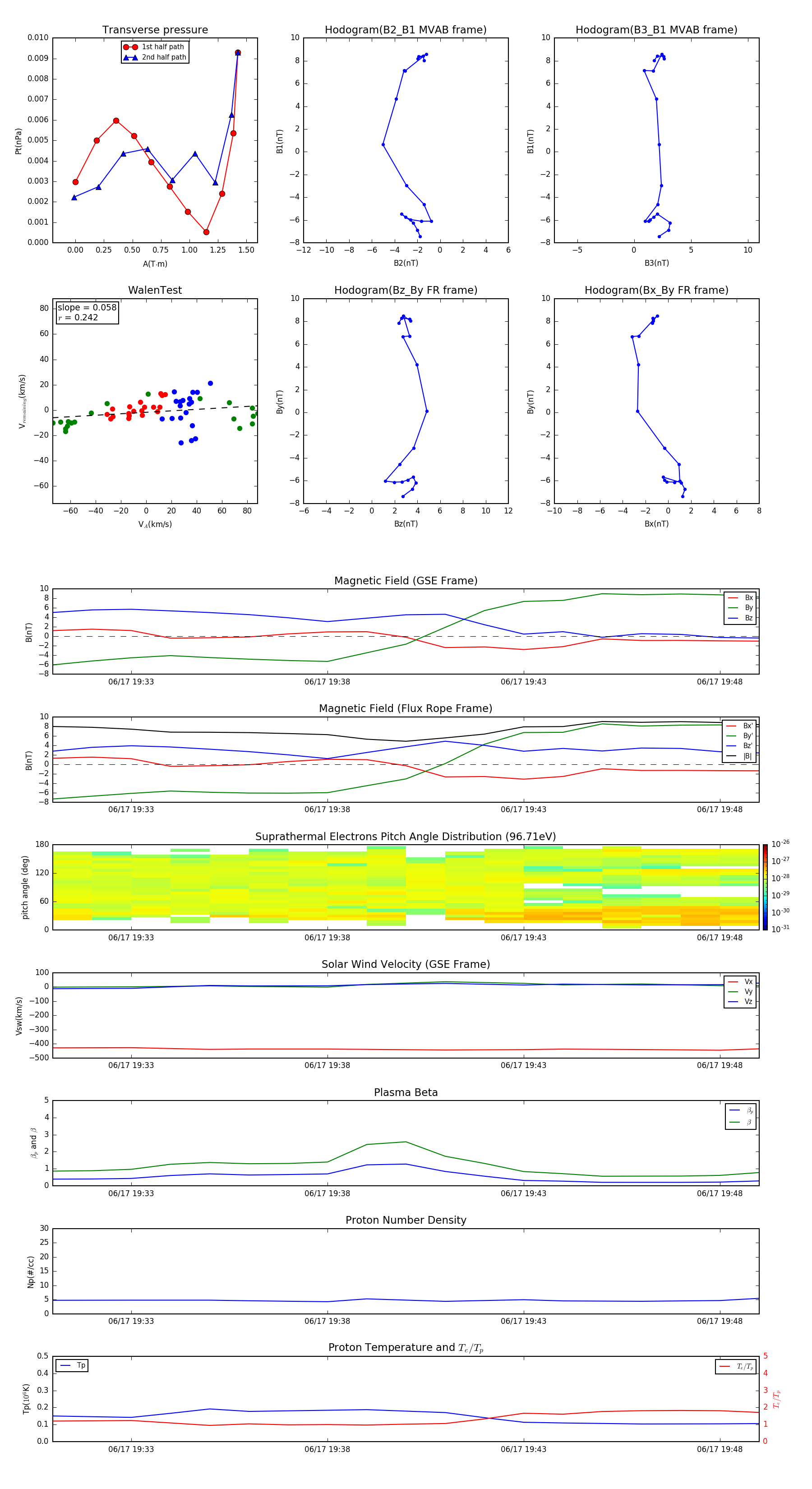
Task: Click the 'Bz(nT)' hodogram x-axis label
Action: click(406, 524)
